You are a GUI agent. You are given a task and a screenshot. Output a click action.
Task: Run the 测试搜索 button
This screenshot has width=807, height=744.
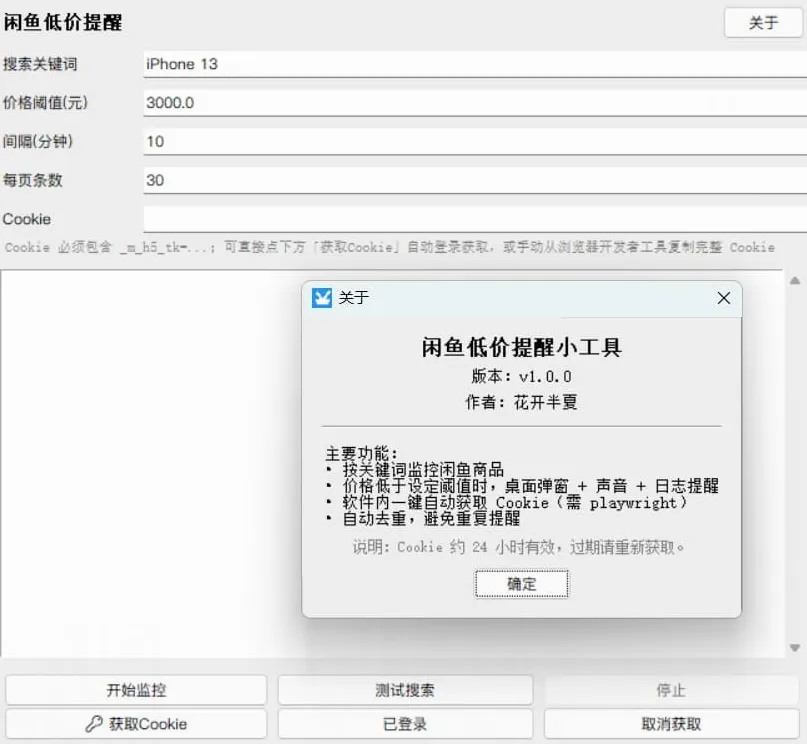(405, 690)
